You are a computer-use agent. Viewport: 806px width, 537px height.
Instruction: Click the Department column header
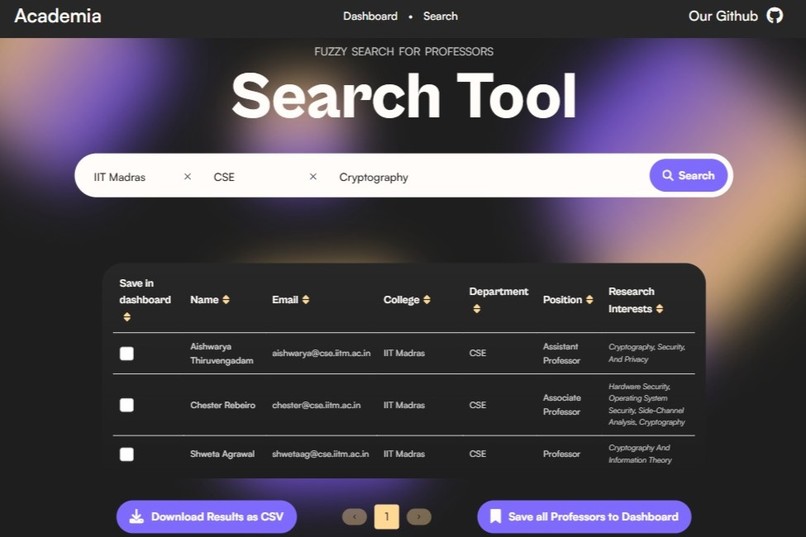tap(499, 291)
